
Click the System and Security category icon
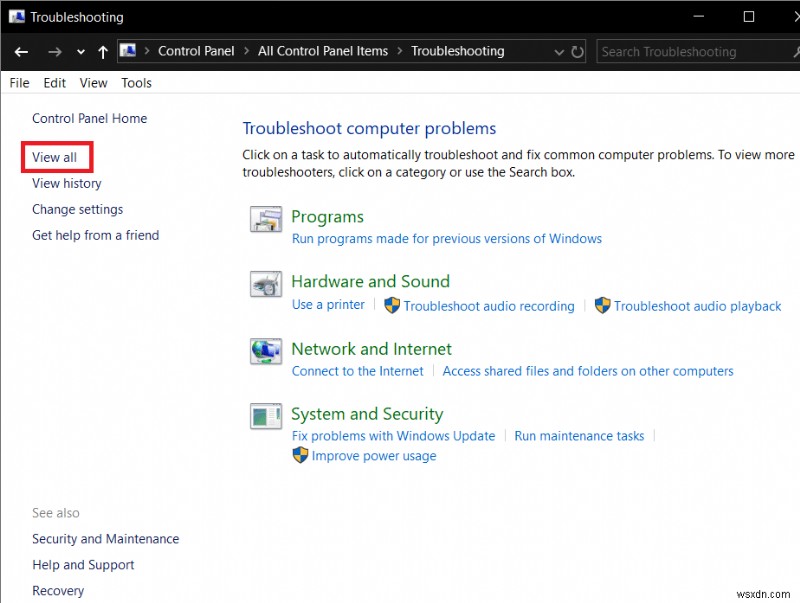tap(266, 416)
